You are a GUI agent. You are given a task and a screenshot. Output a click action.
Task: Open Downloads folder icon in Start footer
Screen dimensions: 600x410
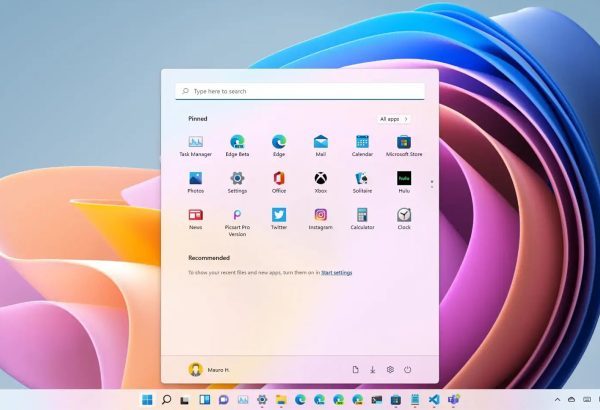(x=372, y=370)
